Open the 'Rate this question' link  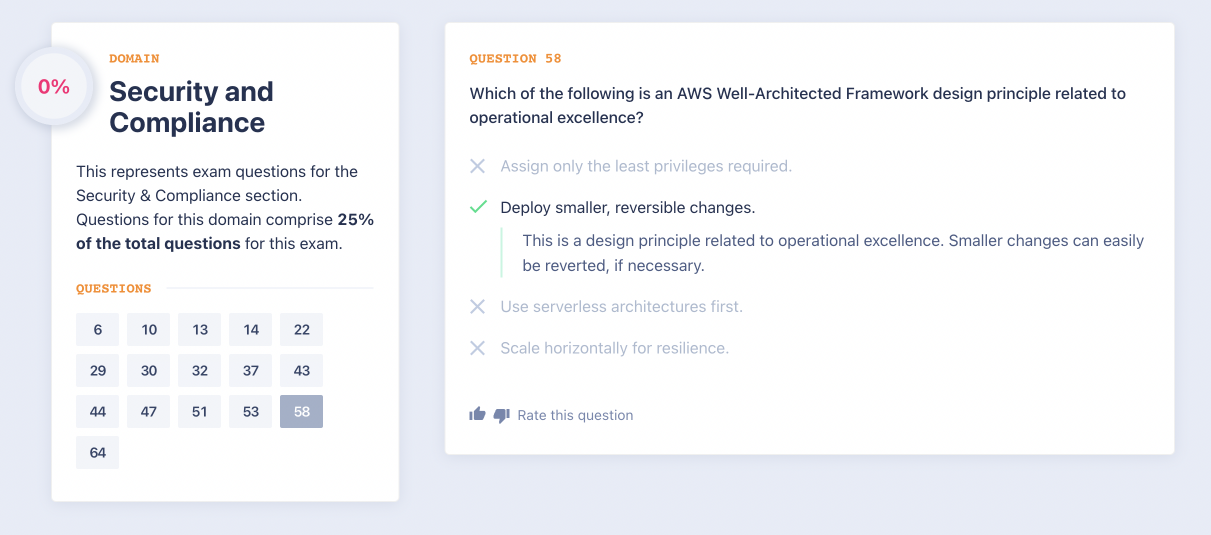[575, 415]
